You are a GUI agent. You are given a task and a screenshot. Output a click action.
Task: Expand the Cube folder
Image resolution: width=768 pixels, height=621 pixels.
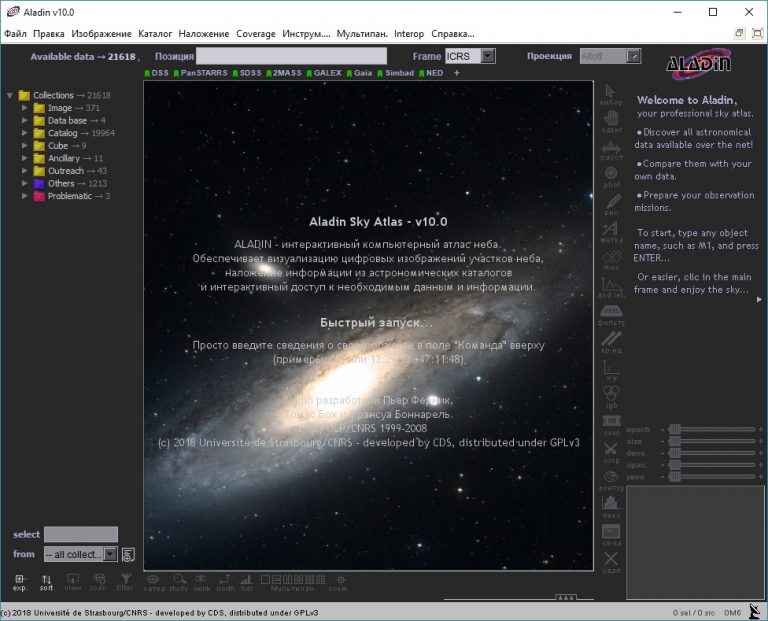[x=24, y=145]
